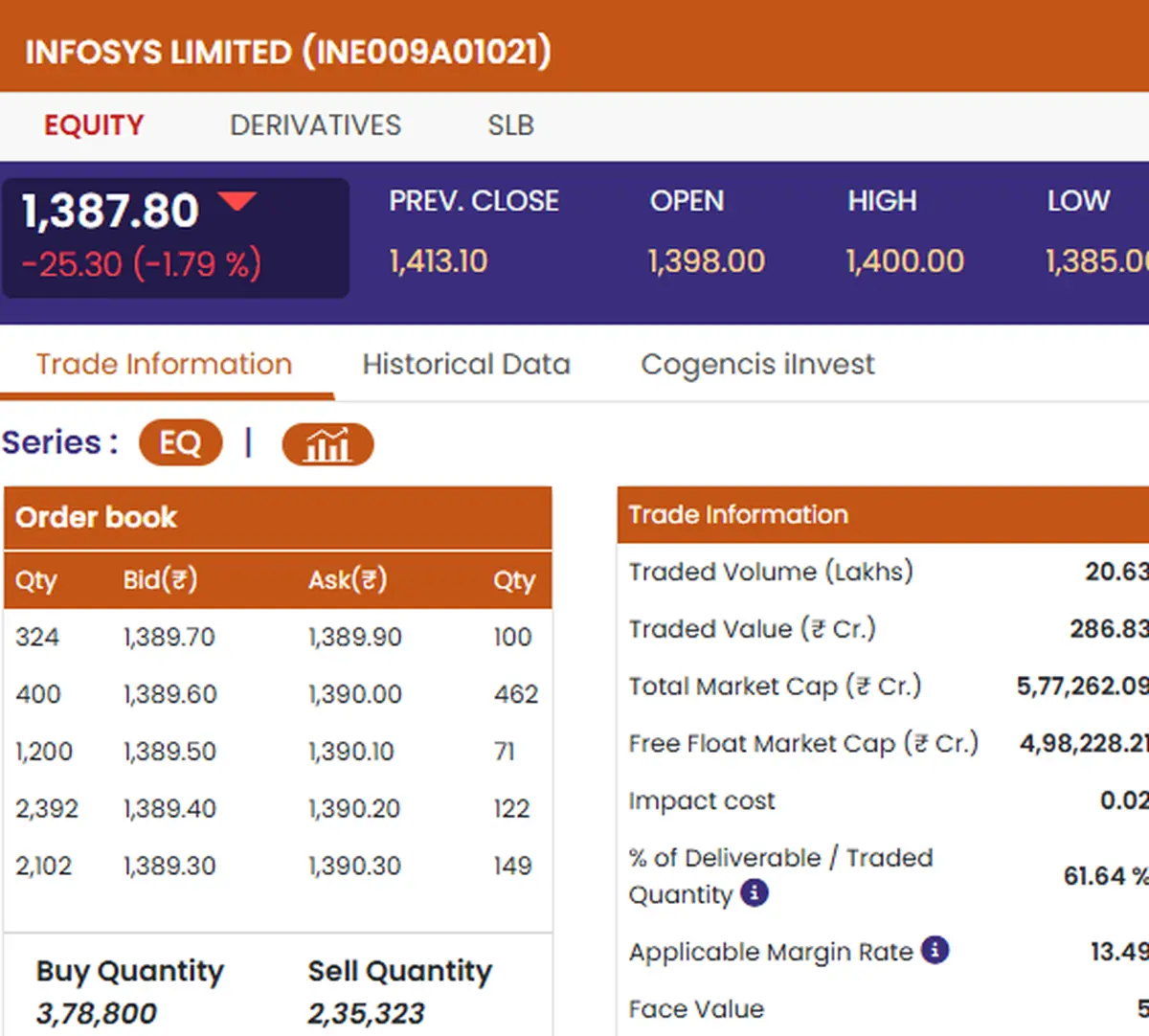Click the Total Market Cap (₹ Cr.) label
1149x1036 pixels.
point(776,687)
